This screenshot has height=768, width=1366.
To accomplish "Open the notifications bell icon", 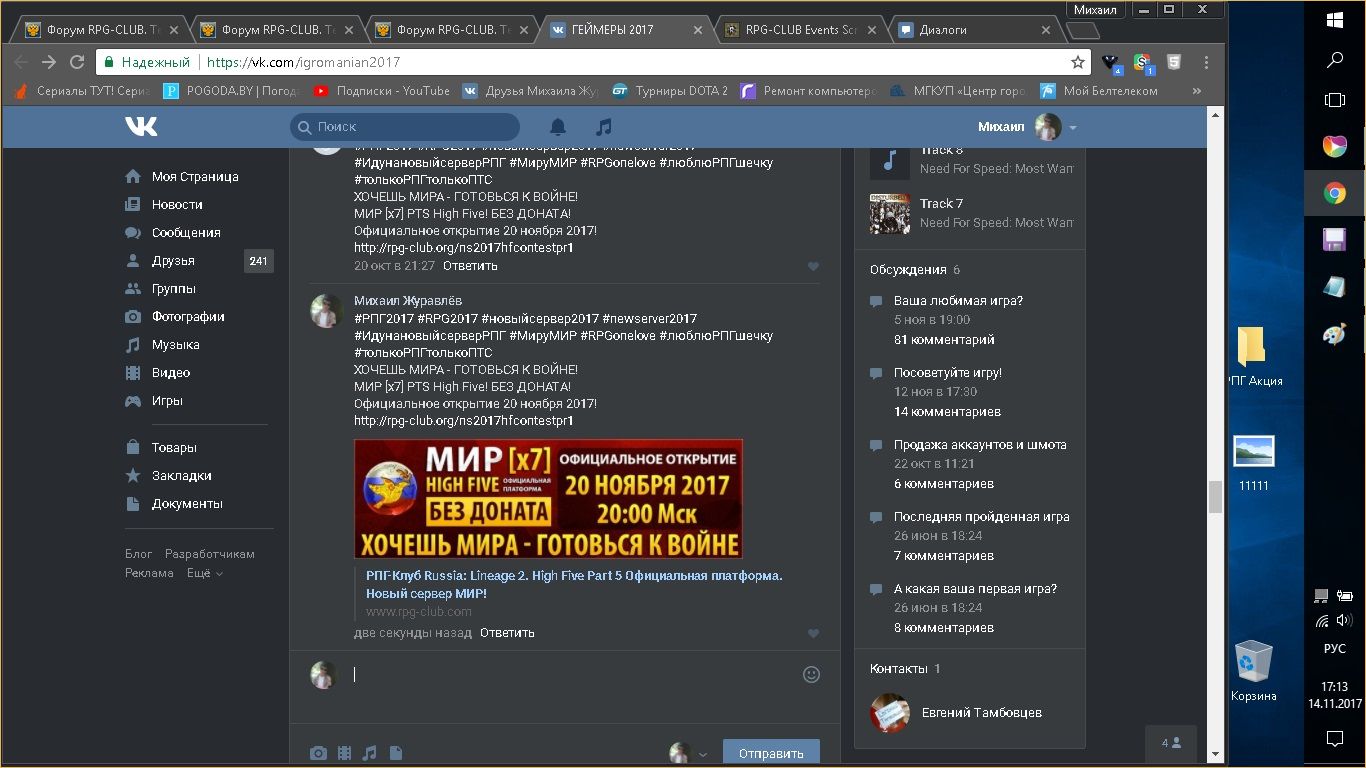I will coord(558,127).
